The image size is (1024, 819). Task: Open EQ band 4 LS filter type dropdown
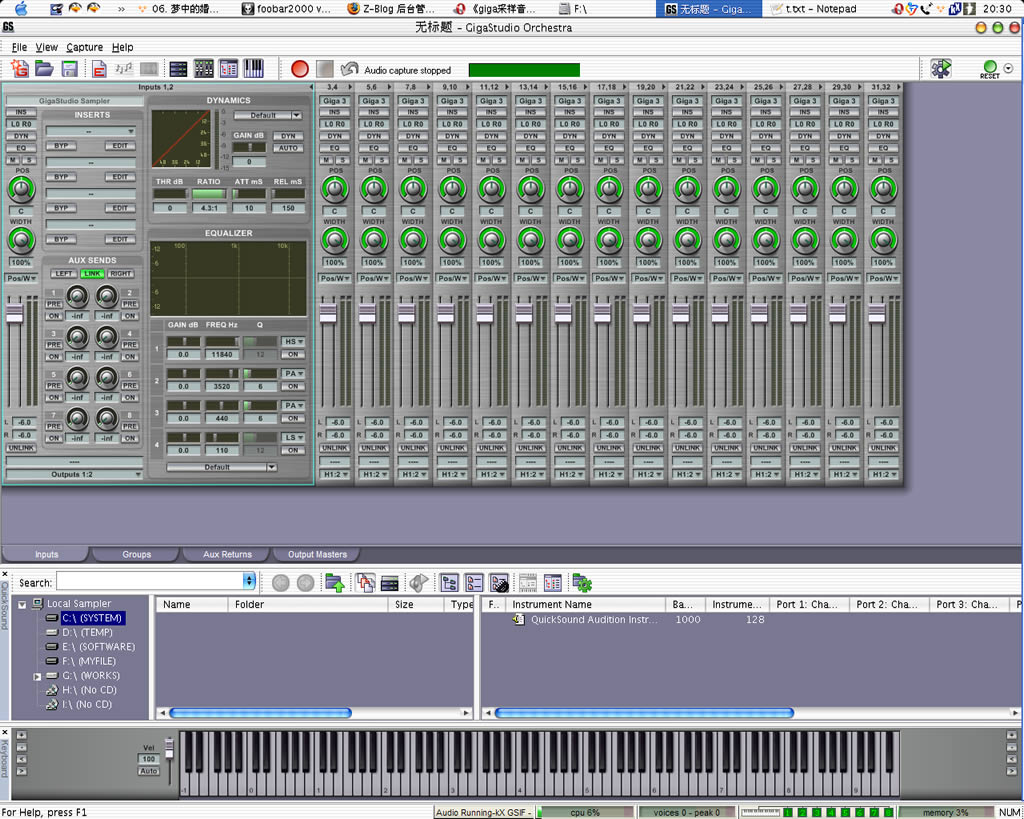point(293,437)
